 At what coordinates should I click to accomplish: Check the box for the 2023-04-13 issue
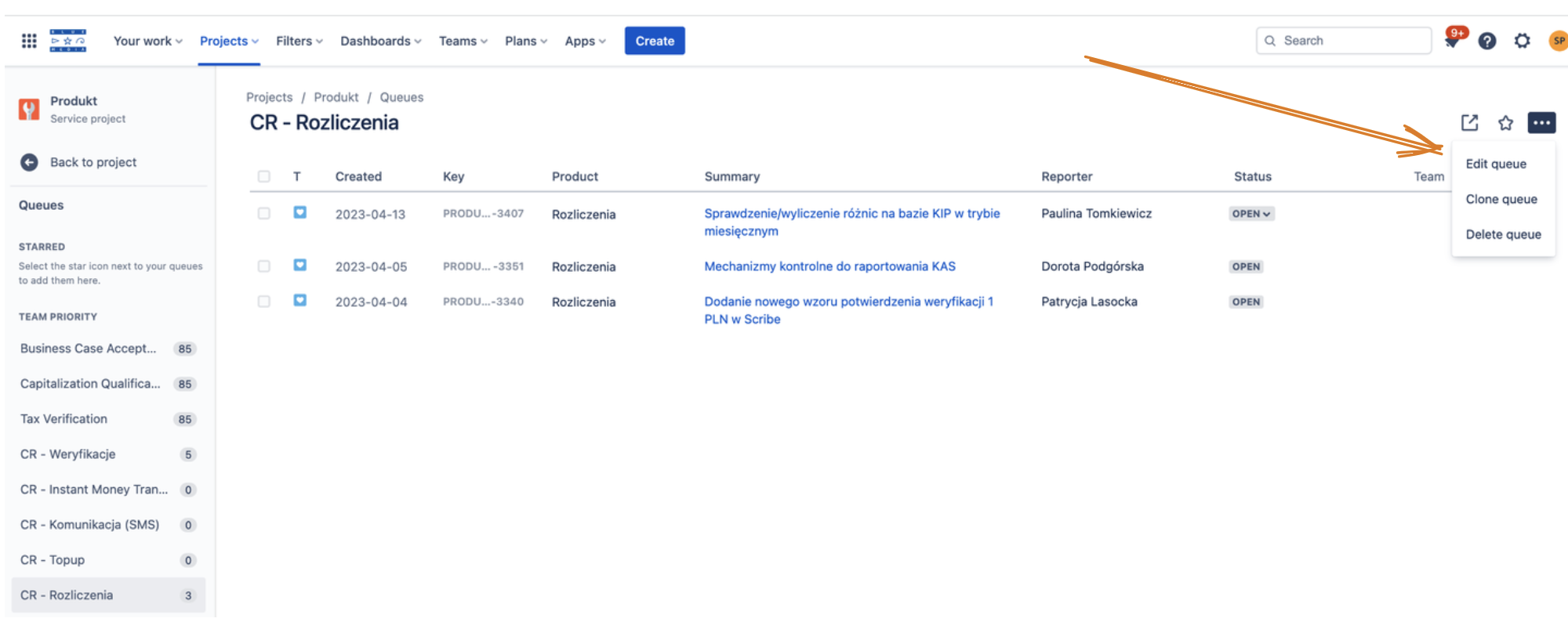264,214
